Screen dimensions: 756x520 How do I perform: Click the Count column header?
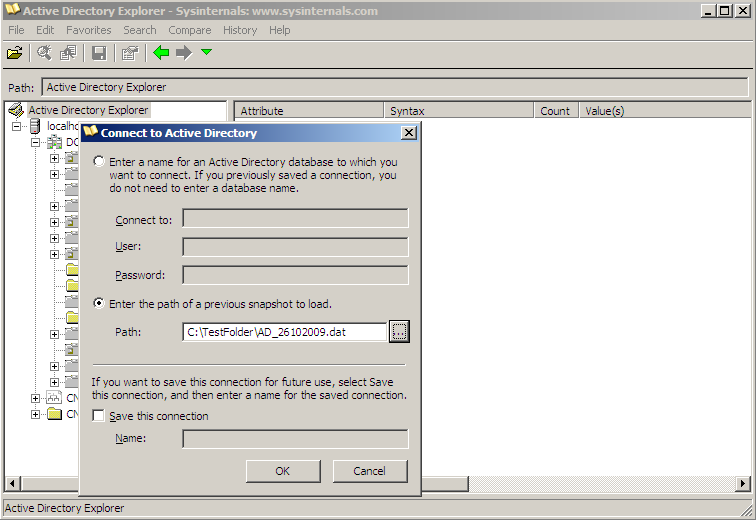(556, 110)
